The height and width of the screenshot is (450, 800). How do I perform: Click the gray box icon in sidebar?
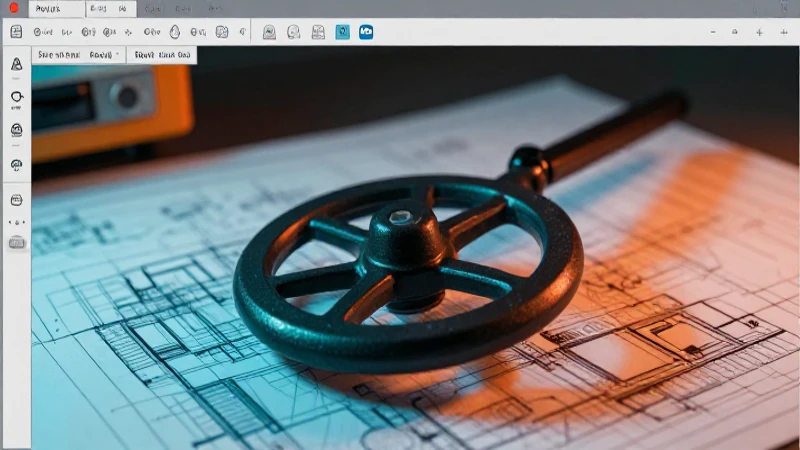(x=16, y=242)
